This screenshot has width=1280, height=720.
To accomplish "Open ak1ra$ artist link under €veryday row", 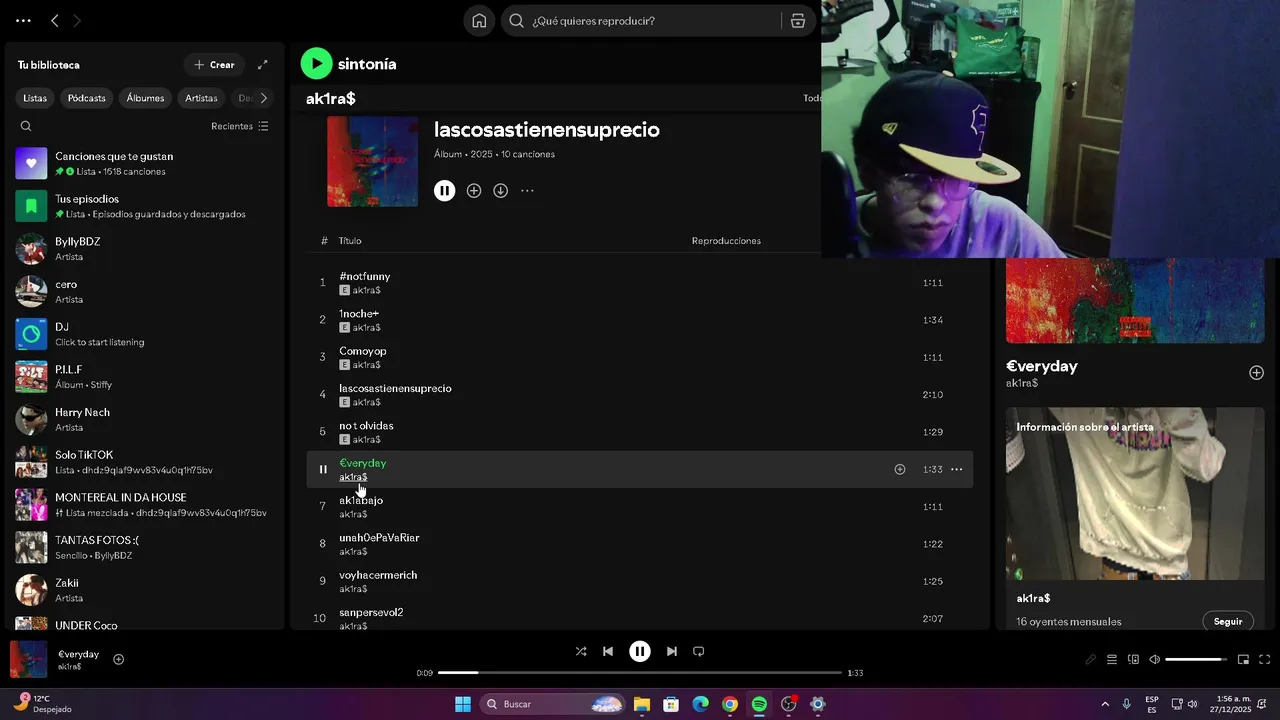I will coord(353,478).
